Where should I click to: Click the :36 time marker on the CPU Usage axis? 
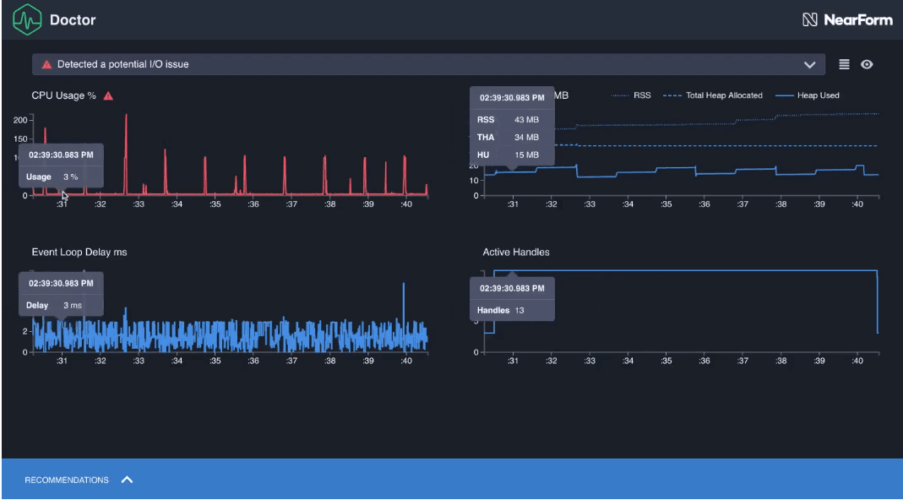[253, 205]
